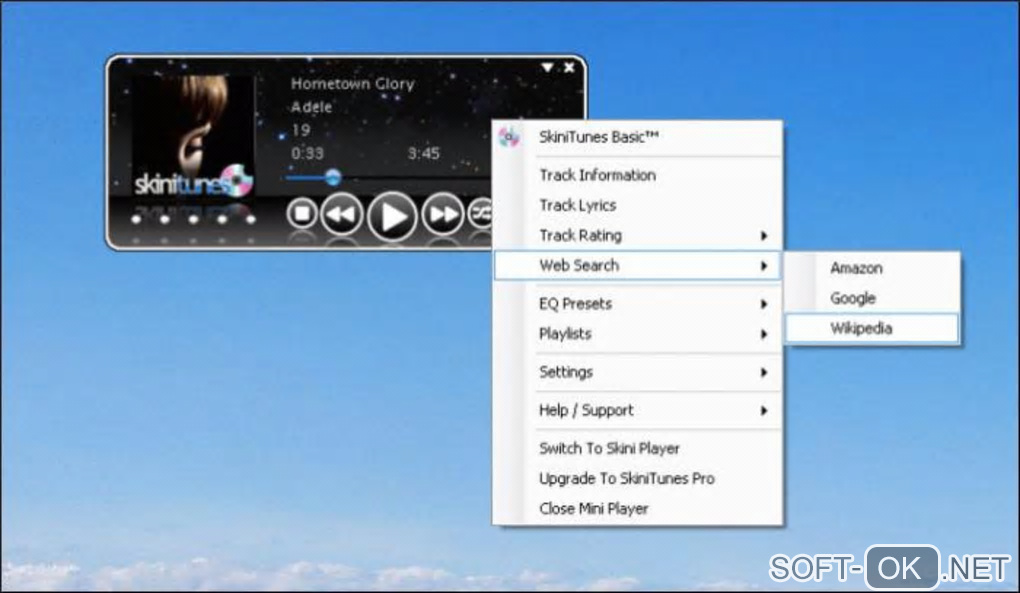The image size is (1020, 593).
Task: Expand the Track Rating submenu
Action: click(638, 235)
